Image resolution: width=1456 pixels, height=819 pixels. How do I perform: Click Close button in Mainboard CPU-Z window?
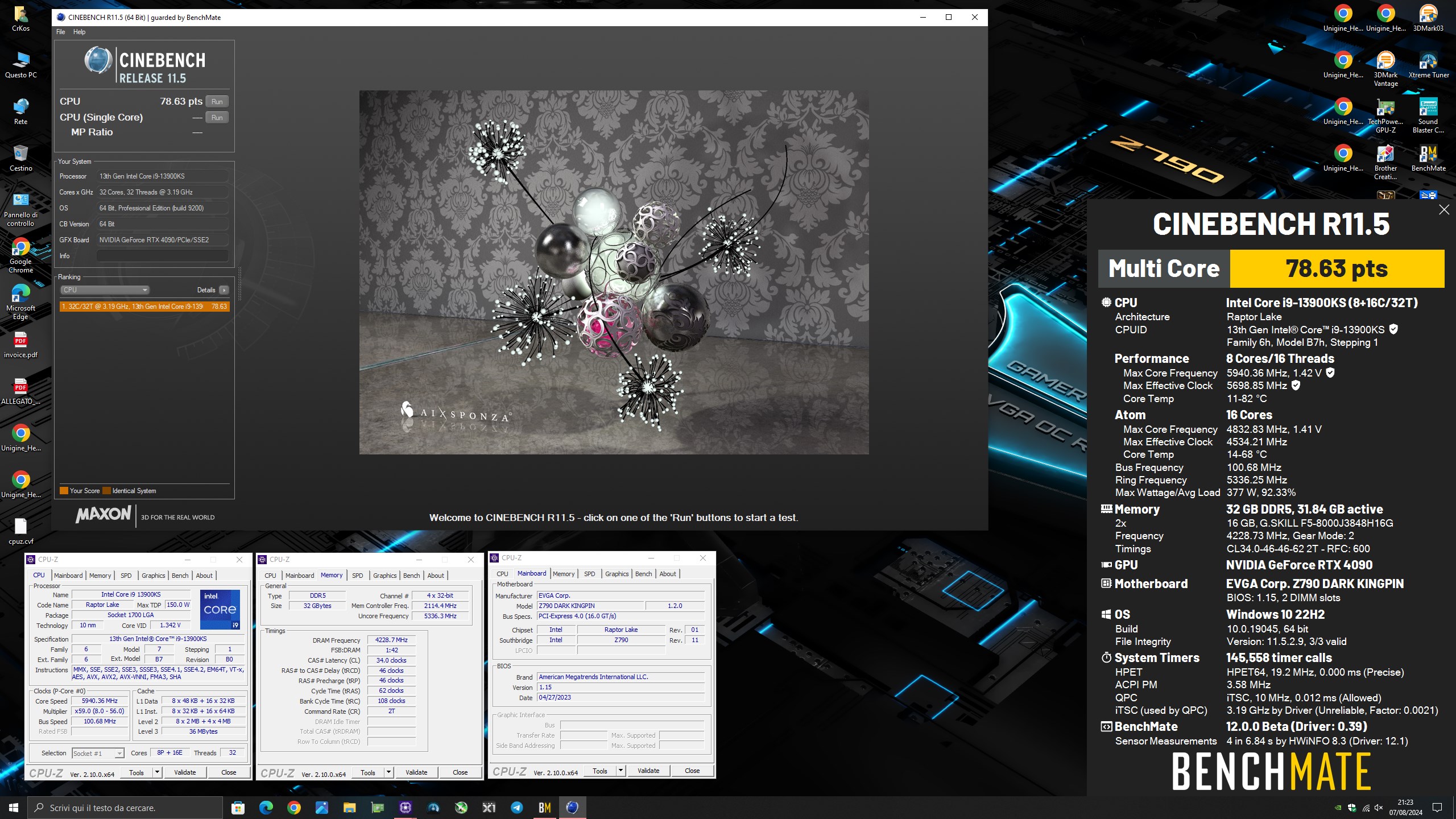692,771
